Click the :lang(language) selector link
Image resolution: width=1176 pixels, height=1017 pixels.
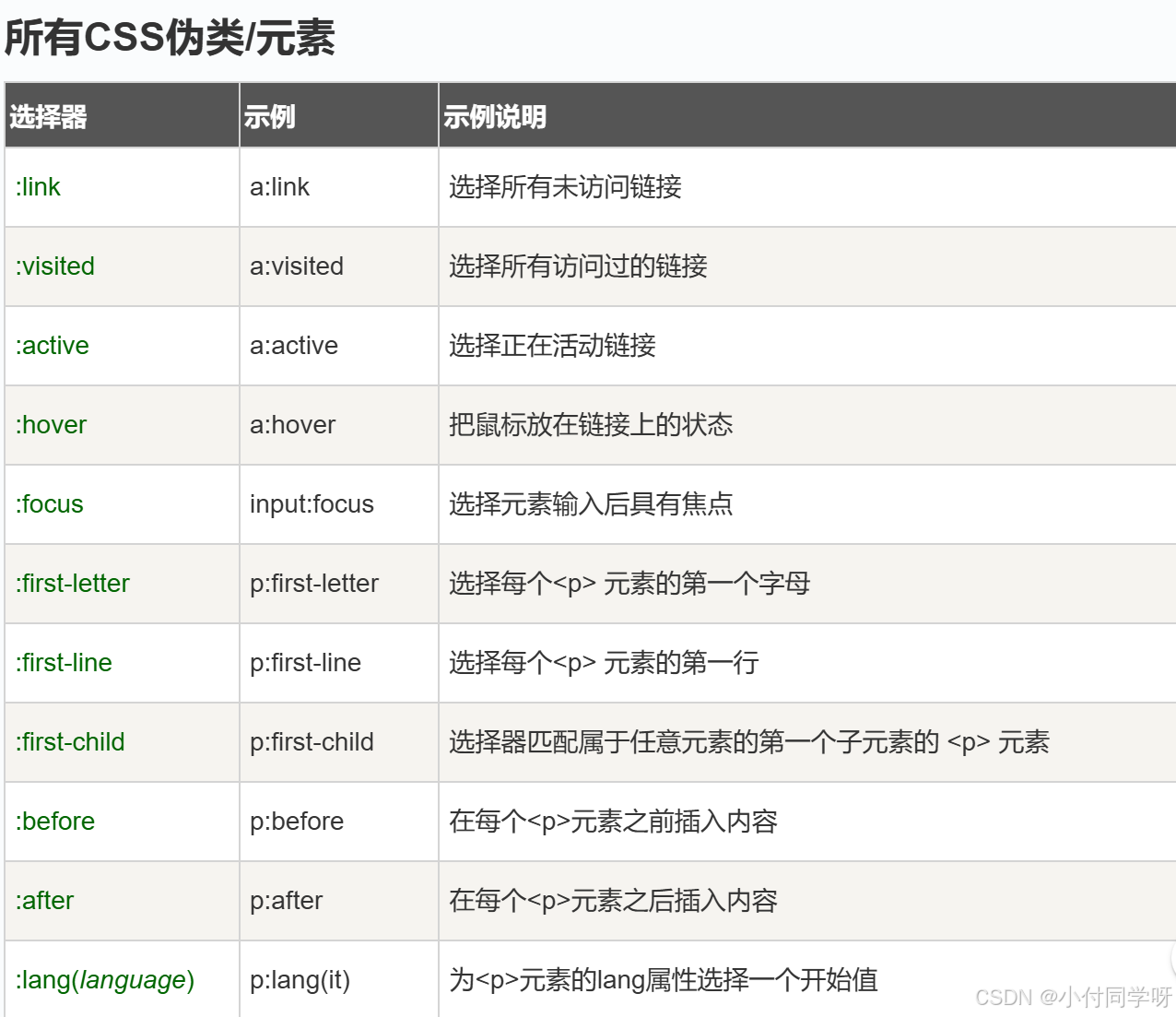click(x=105, y=980)
